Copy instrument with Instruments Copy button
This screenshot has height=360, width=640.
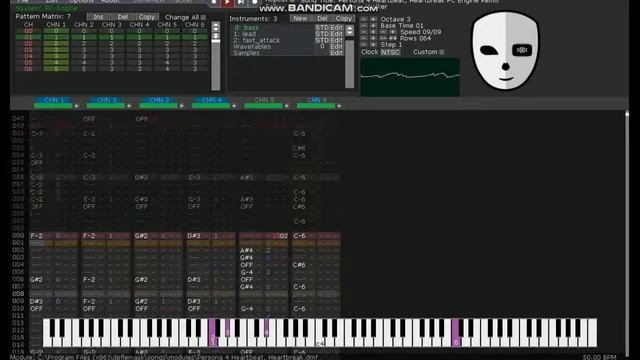[344, 18]
